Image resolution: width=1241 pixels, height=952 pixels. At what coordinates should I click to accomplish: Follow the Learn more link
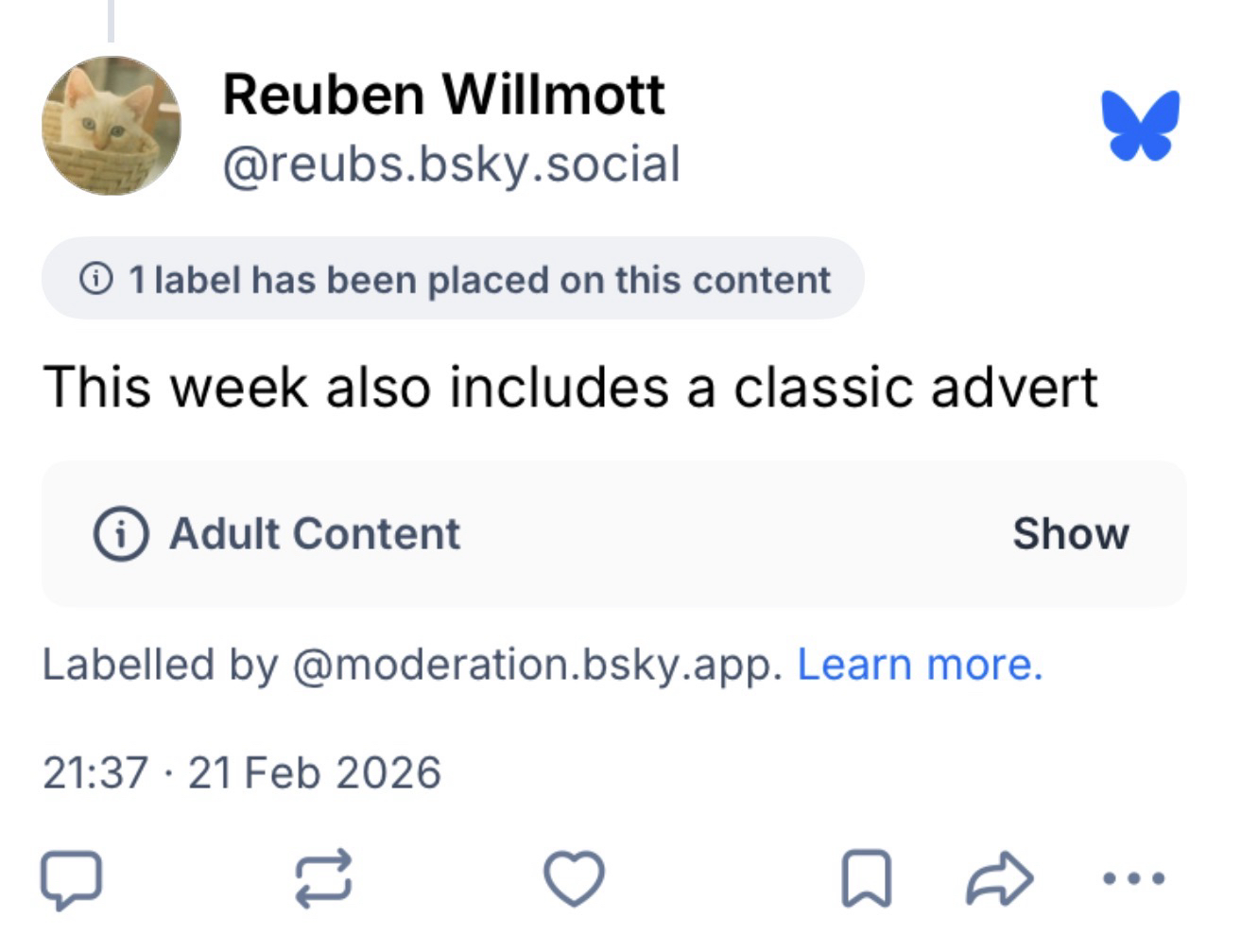click(920, 664)
